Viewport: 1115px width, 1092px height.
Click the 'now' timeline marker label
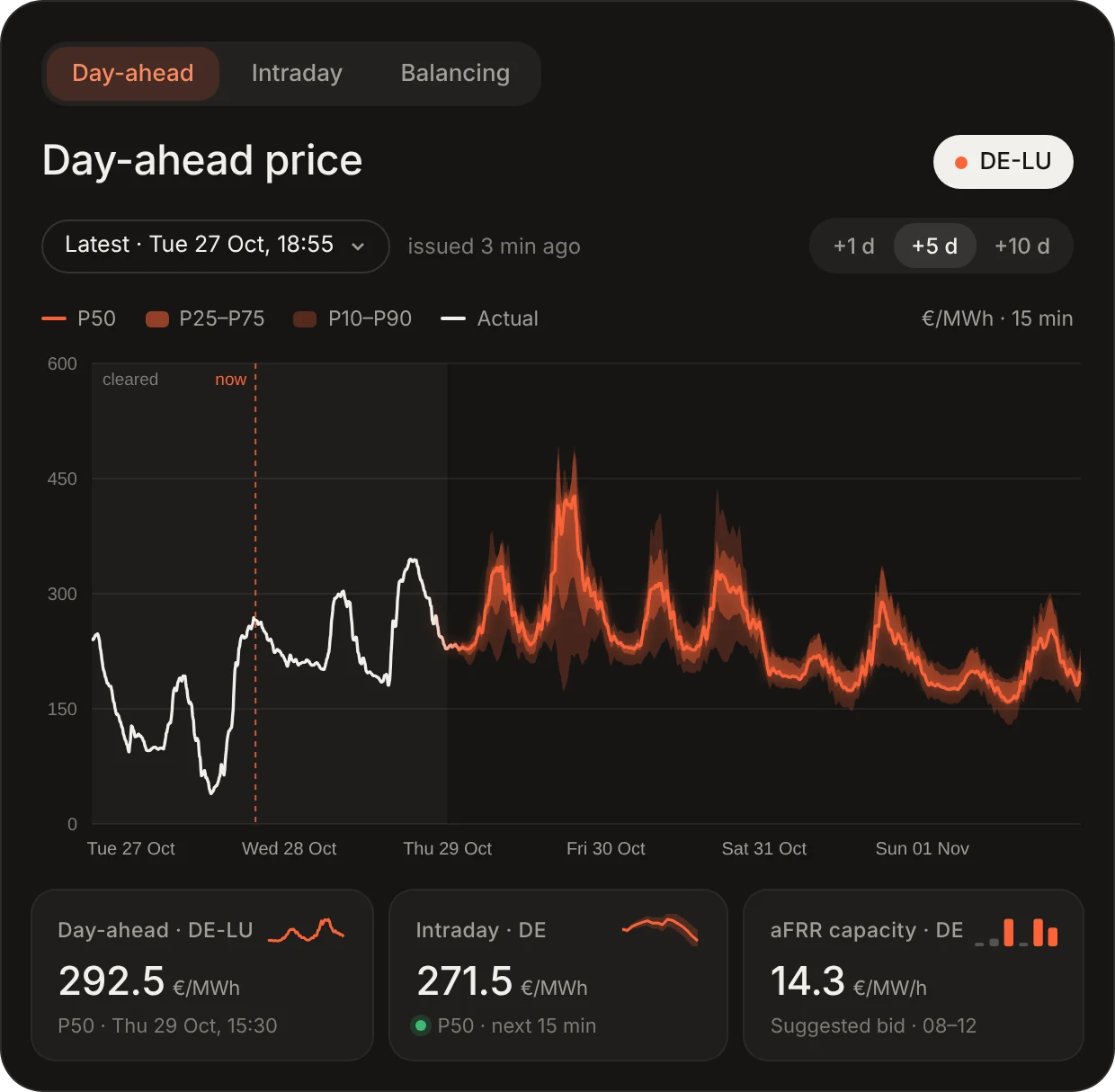[230, 380]
